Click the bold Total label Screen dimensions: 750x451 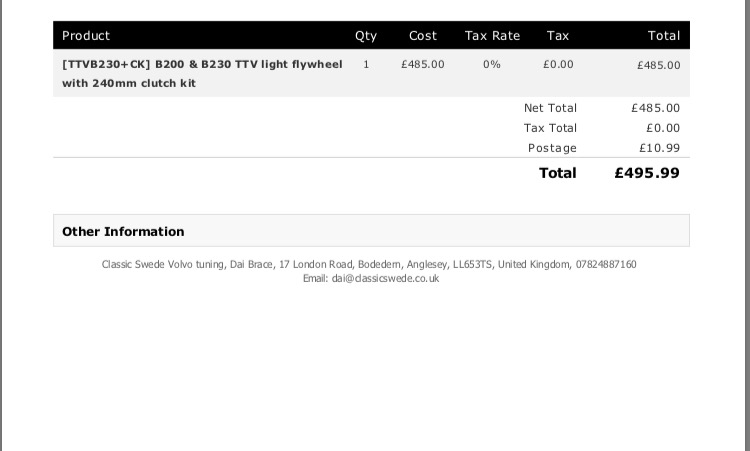(557, 173)
